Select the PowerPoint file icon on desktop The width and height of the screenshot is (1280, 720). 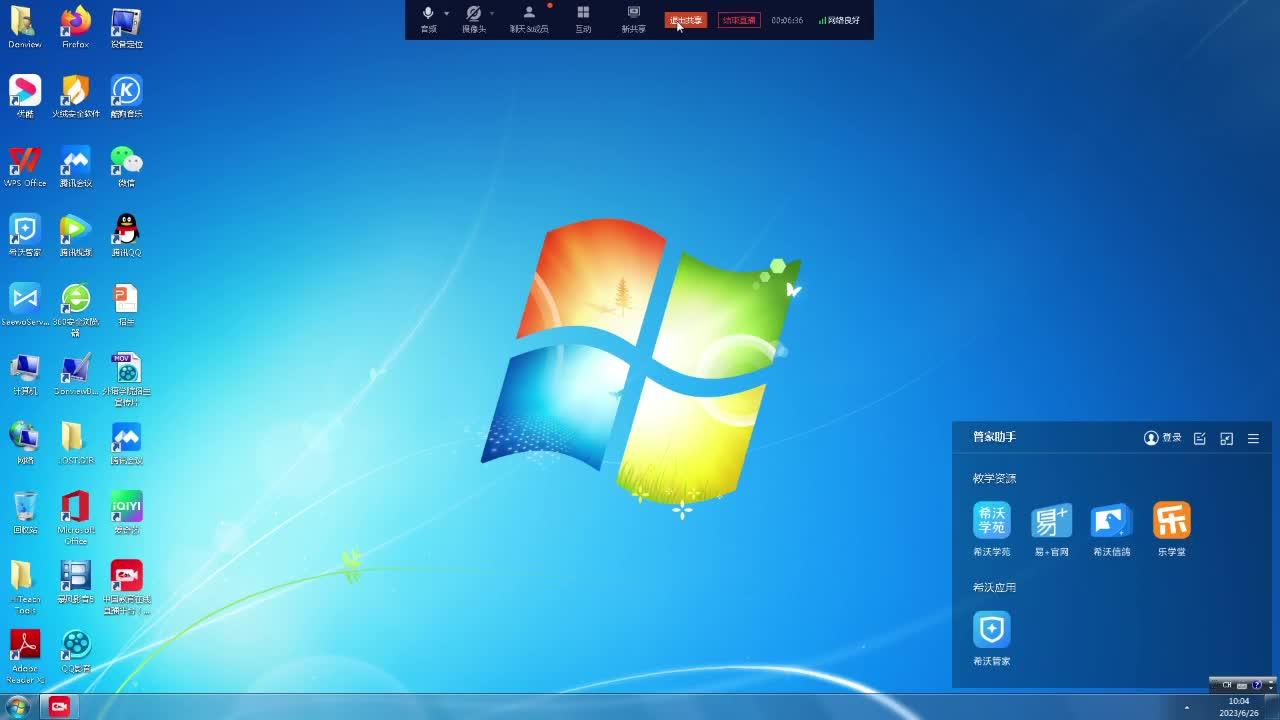(x=126, y=305)
